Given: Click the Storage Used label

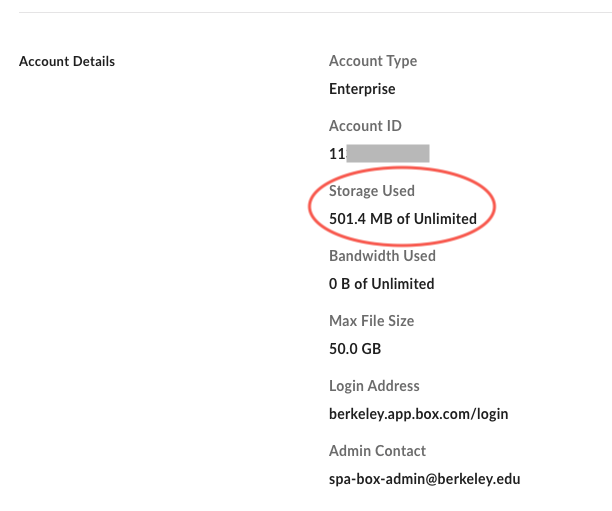Looking at the screenshot, I should (371, 191).
